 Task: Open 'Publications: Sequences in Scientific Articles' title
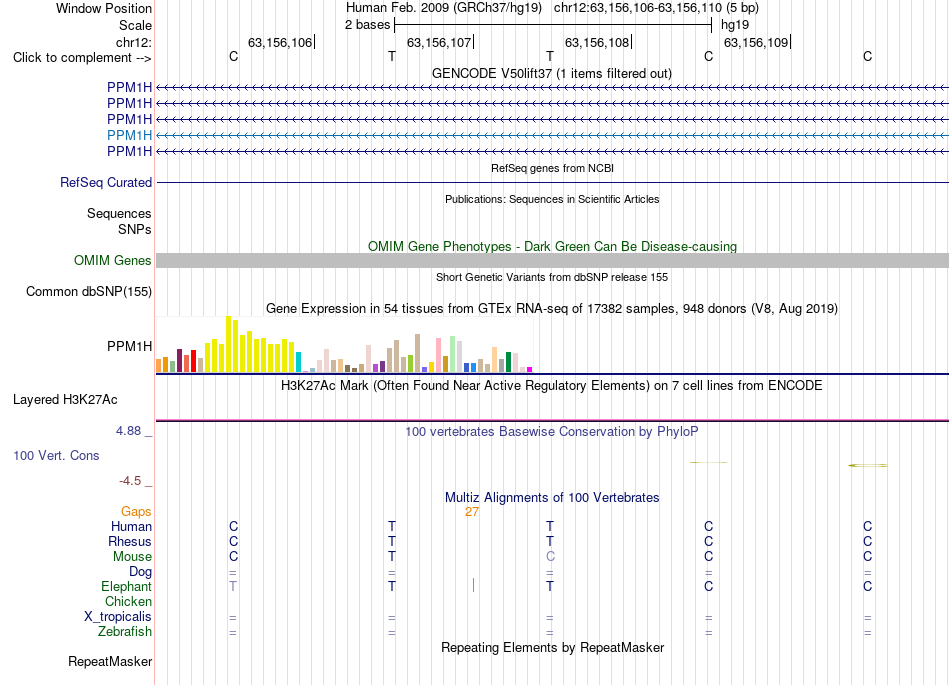click(552, 199)
